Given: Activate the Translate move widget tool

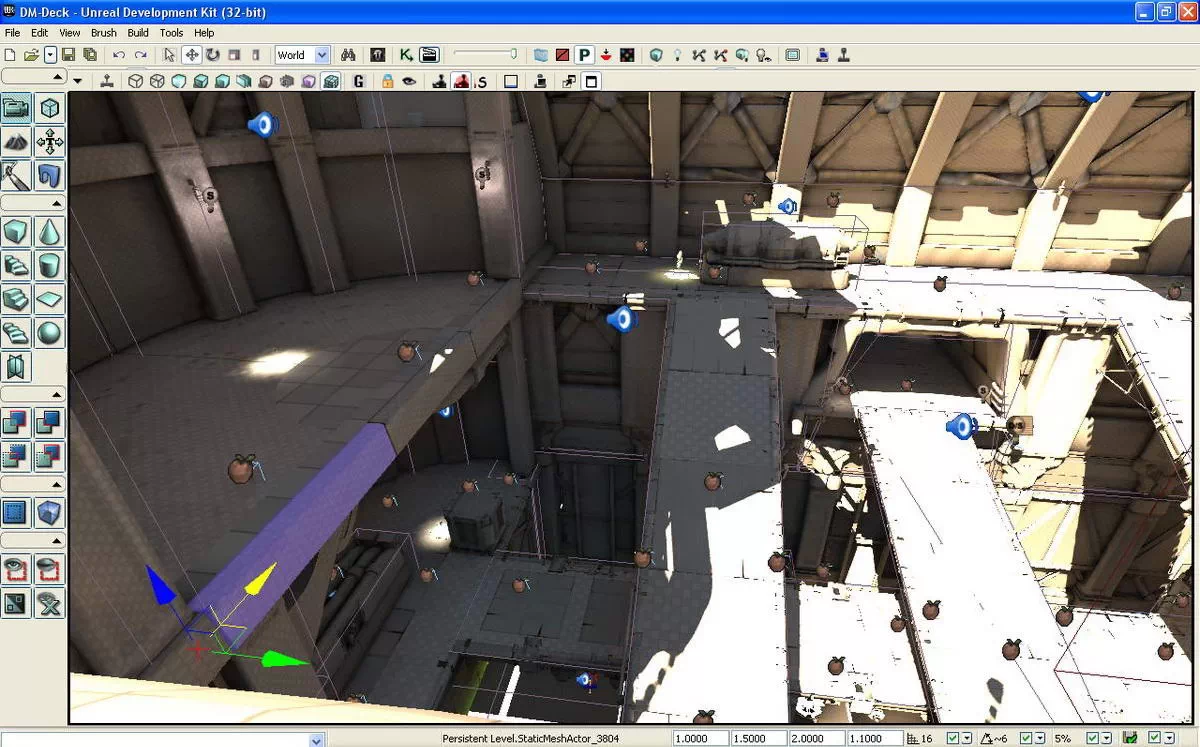Looking at the screenshot, I should pyautogui.click(x=191, y=55).
